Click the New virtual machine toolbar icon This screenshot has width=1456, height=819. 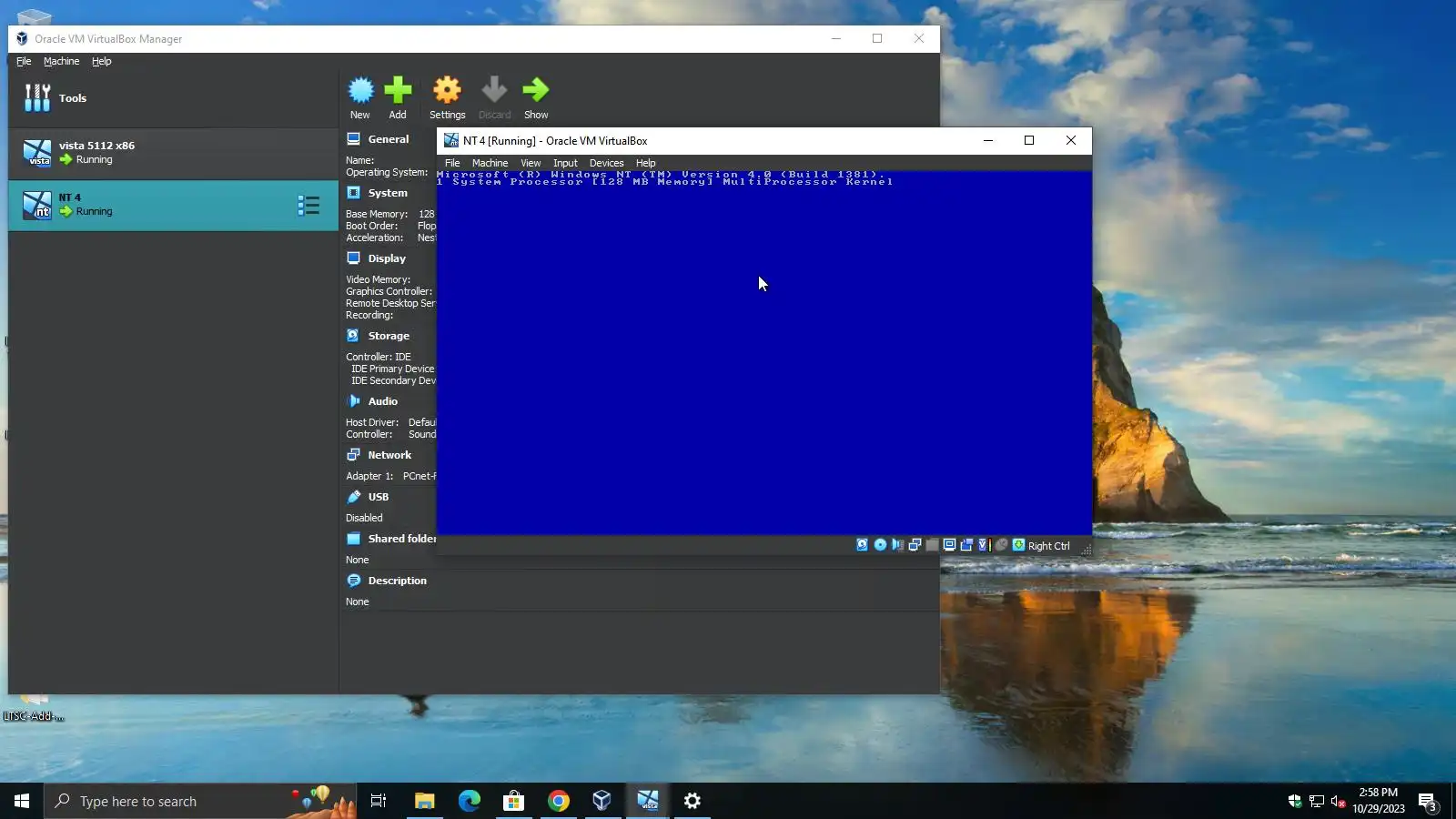pyautogui.click(x=360, y=90)
